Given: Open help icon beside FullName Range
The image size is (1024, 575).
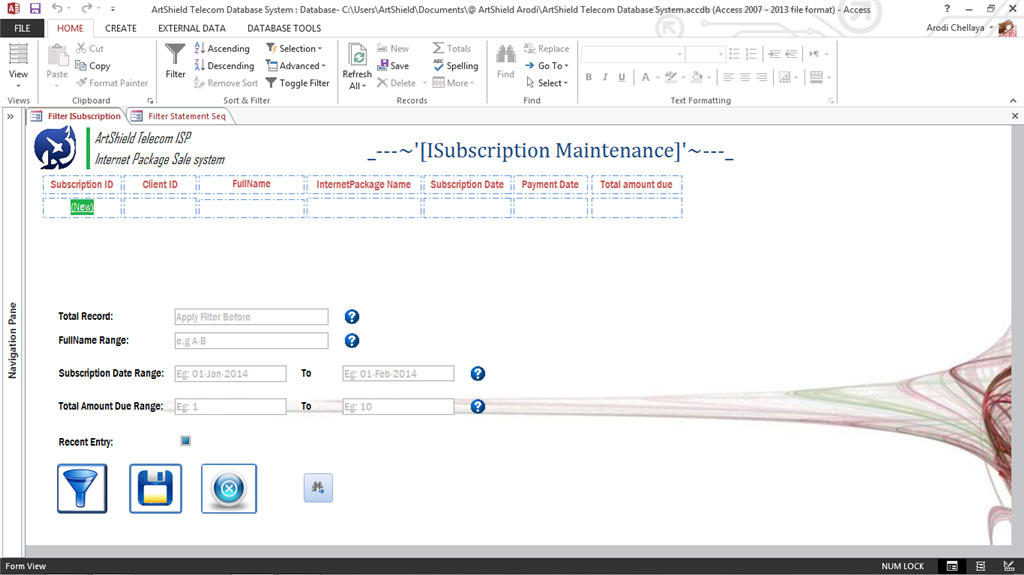Looking at the screenshot, I should tap(352, 340).
